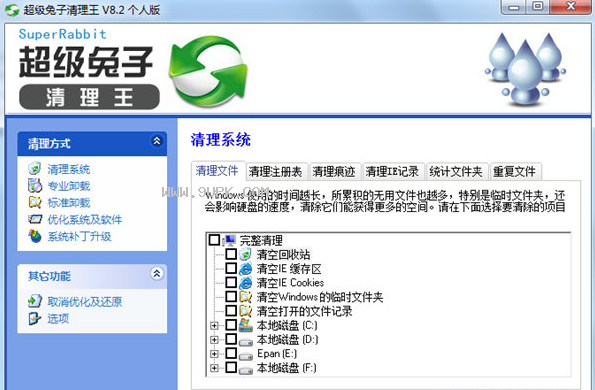Collapse the 清理方式 panel
Viewport: 595px width, 390px height.
pyautogui.click(x=157, y=141)
